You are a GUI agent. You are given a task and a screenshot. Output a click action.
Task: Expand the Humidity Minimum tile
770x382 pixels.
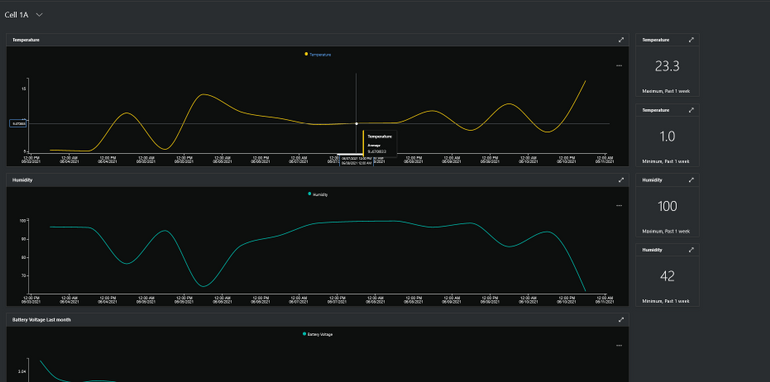pos(691,250)
